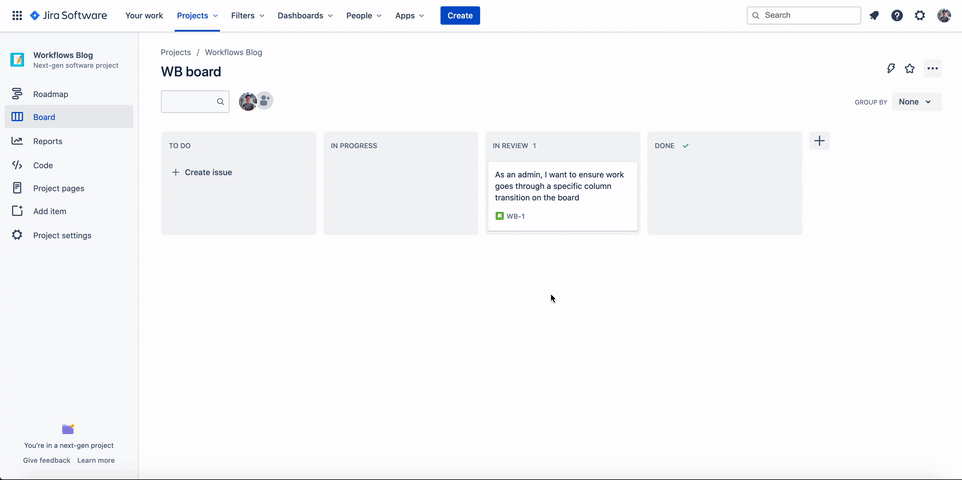Click the Project pages document icon

pos(17,188)
